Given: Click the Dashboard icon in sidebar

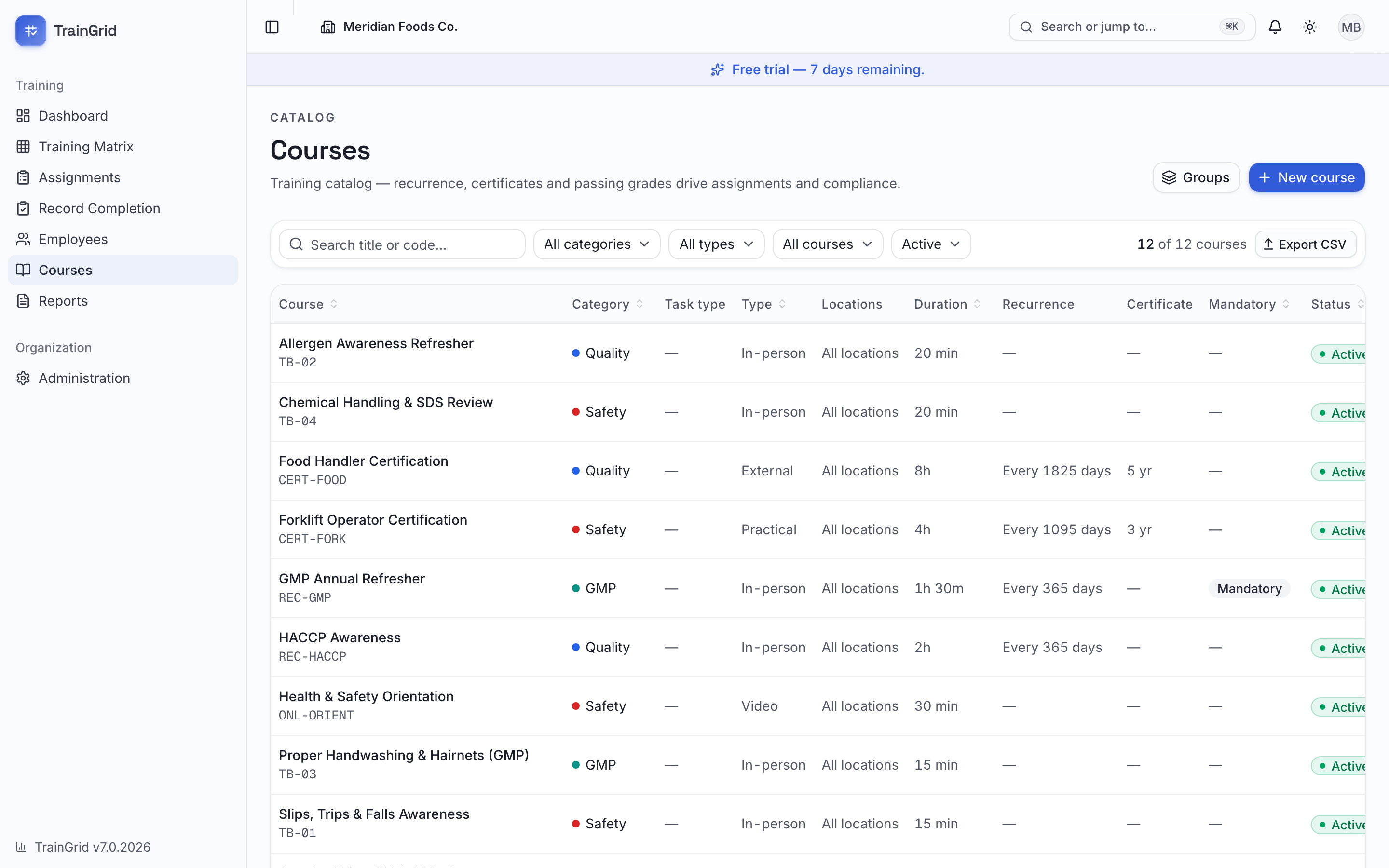Looking at the screenshot, I should pos(23,116).
